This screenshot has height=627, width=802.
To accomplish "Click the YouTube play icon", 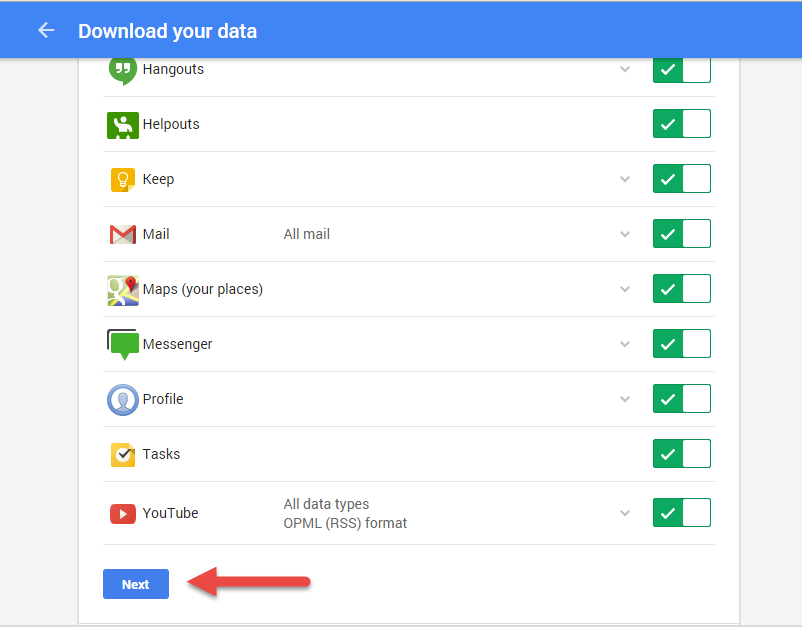I will [x=122, y=514].
